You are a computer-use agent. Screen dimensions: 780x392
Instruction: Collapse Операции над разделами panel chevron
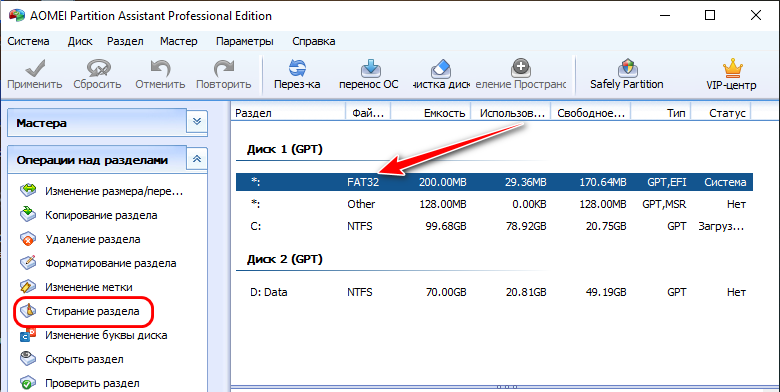click(197, 160)
